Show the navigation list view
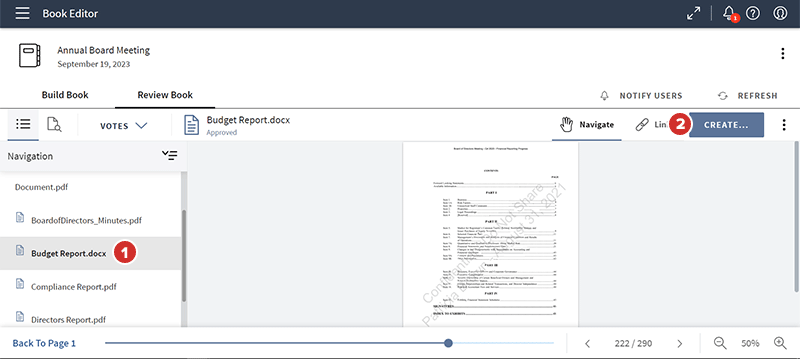 point(23,124)
